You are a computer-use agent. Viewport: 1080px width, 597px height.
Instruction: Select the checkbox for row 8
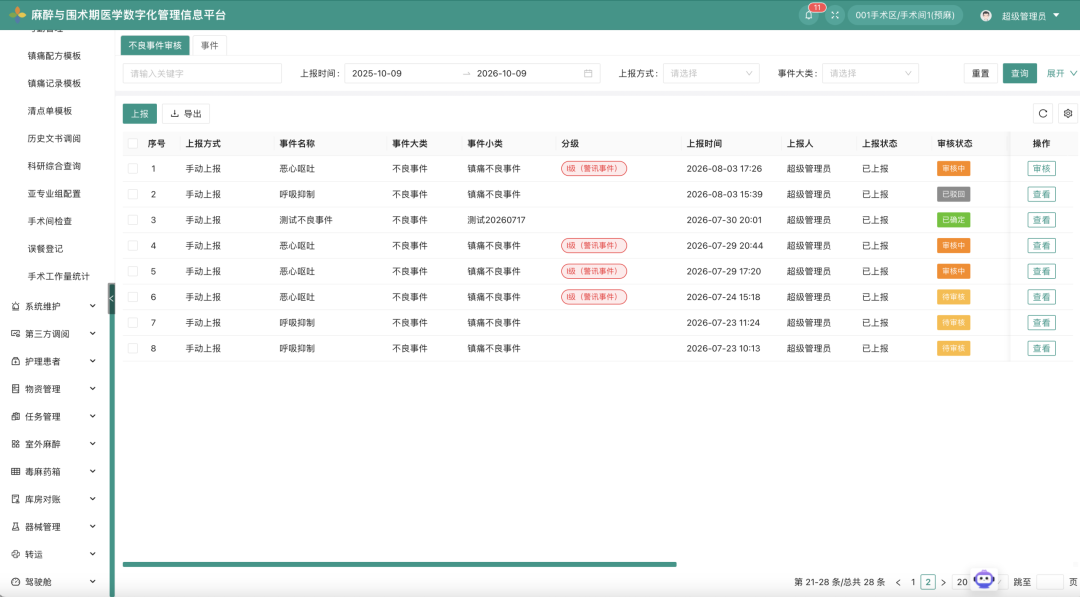pos(133,348)
